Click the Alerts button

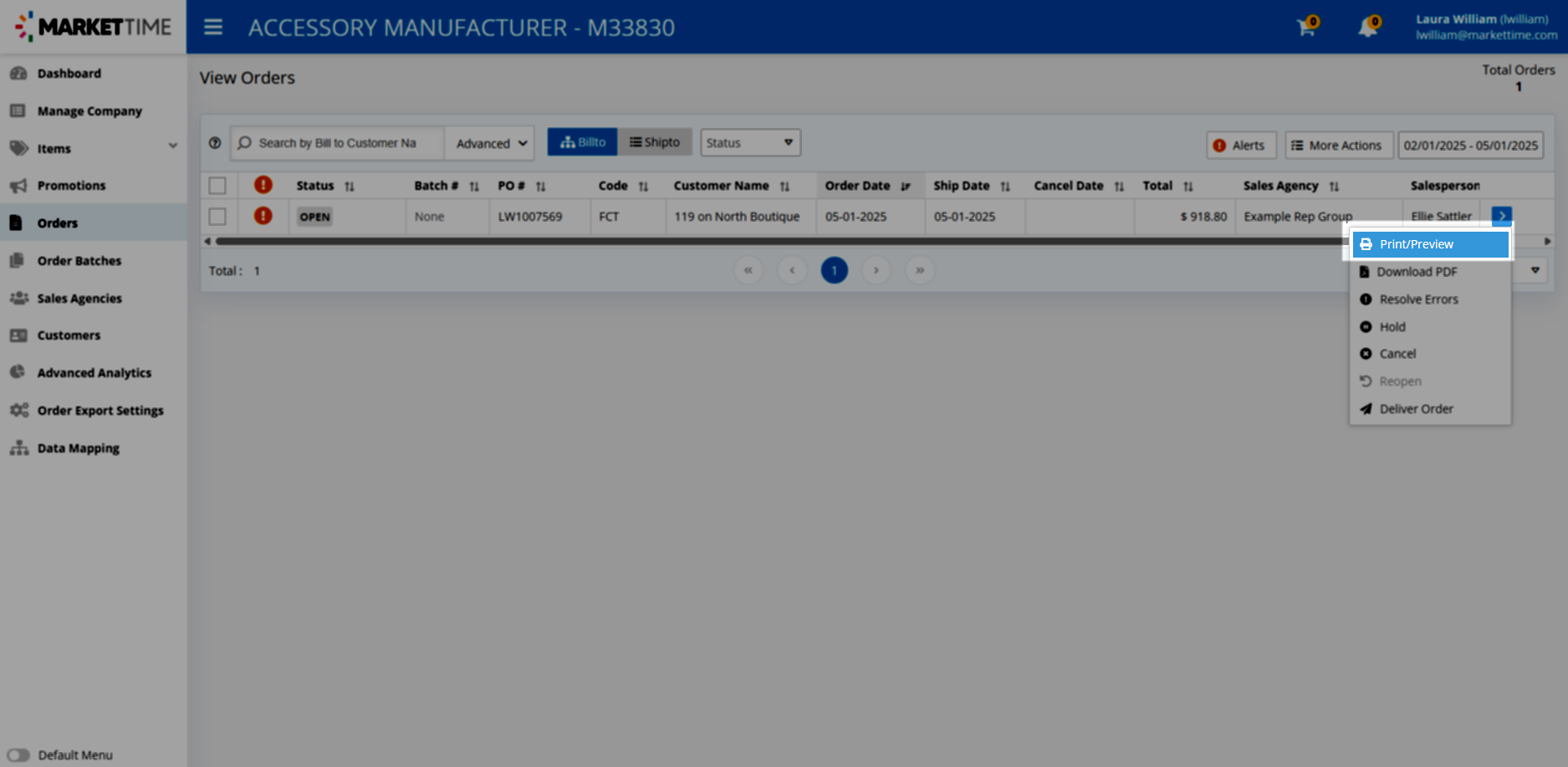[x=1242, y=145]
